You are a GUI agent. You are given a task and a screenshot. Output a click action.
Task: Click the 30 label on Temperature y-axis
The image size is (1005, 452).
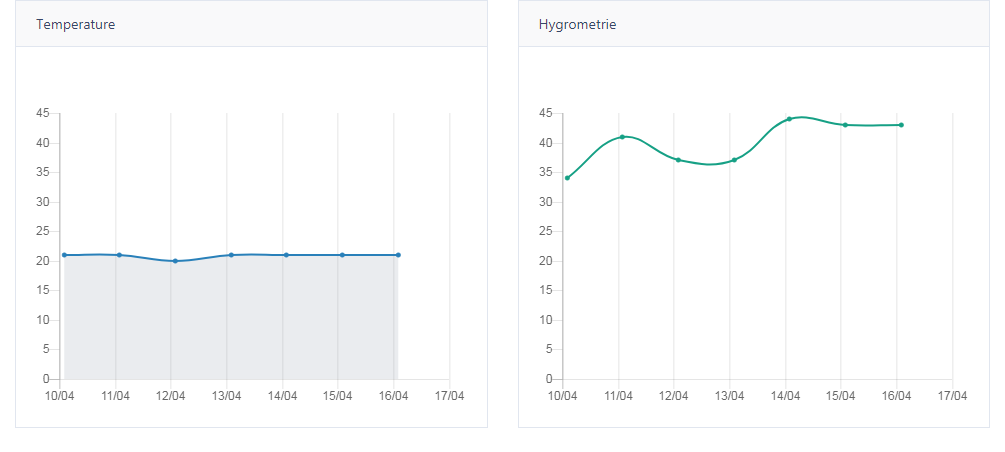coord(43,202)
